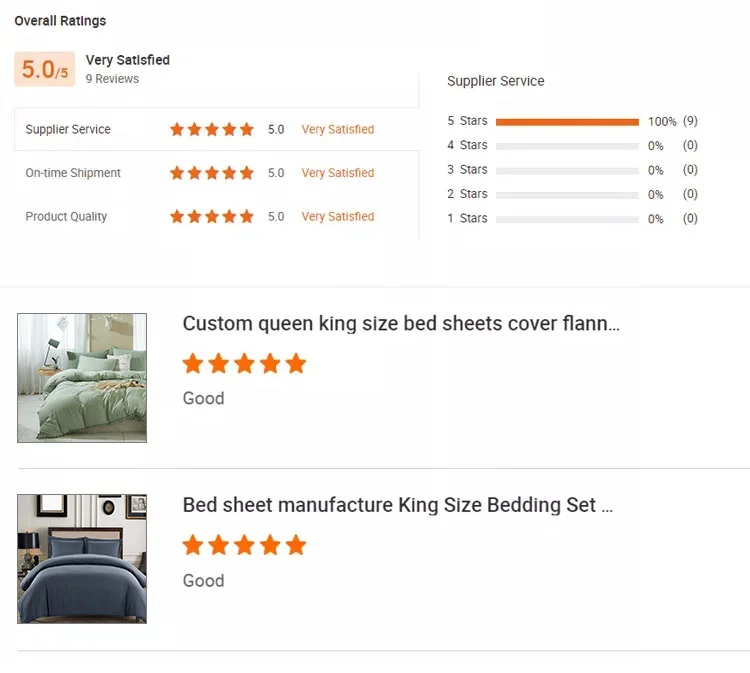
Task: Click the 1 Stars rating bar
Action: point(567,219)
